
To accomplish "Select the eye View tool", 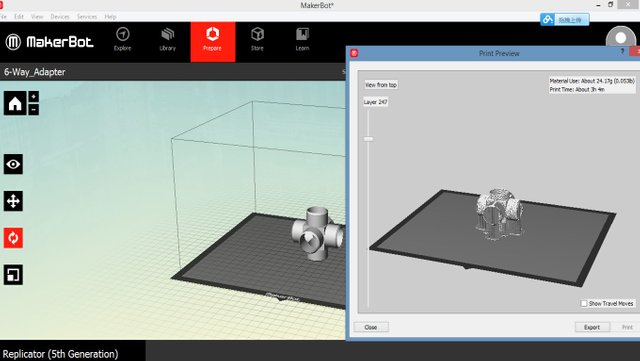I will tap(13, 164).
